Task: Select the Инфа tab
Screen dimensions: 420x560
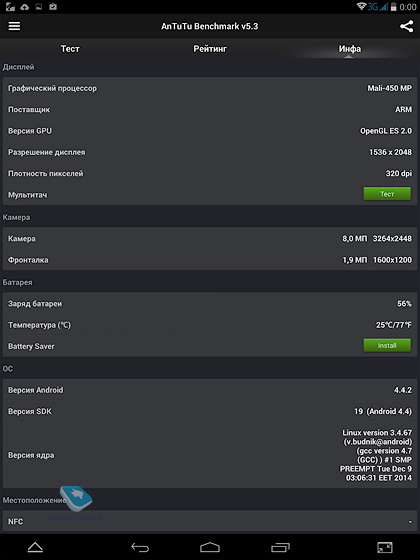Action: pos(350,49)
